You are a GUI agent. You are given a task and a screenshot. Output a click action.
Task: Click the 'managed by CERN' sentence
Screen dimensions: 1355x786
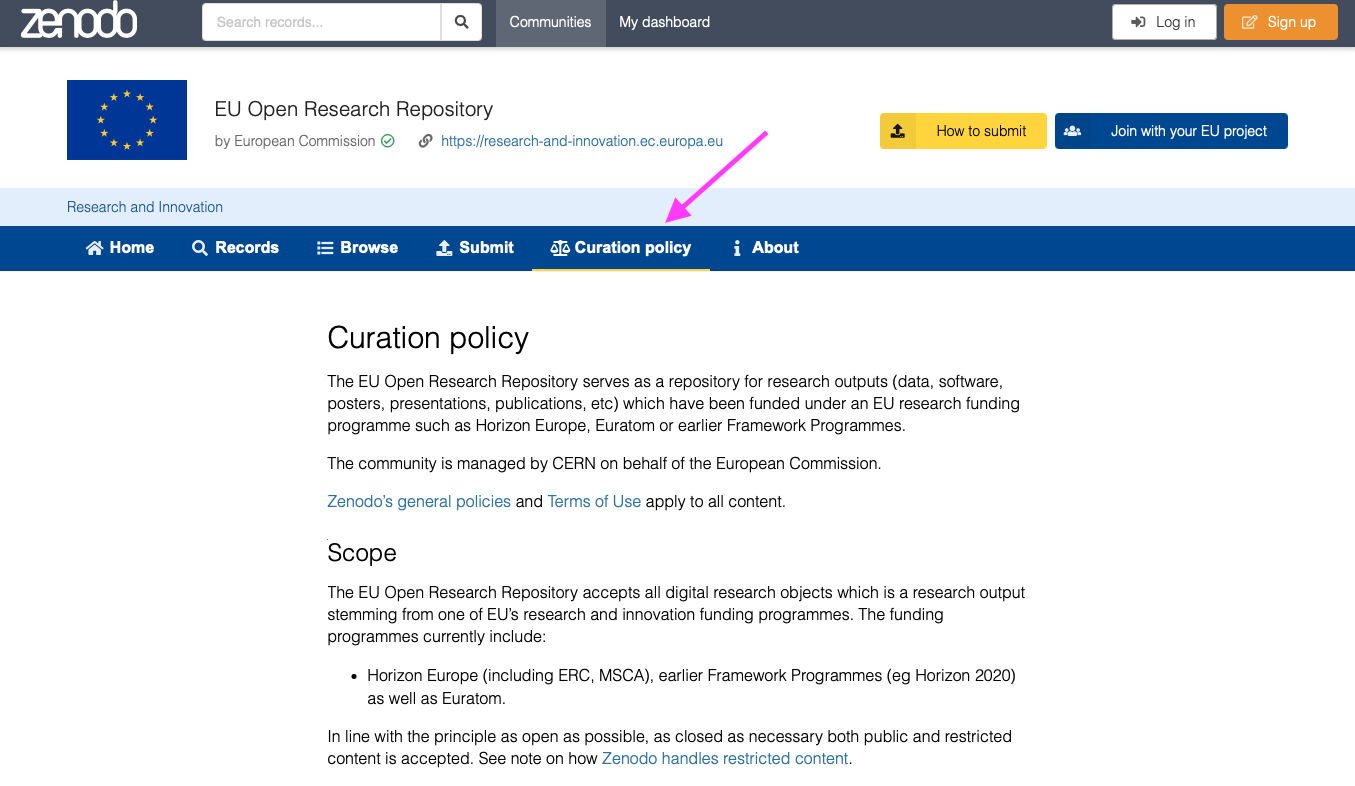pyautogui.click(x=604, y=463)
